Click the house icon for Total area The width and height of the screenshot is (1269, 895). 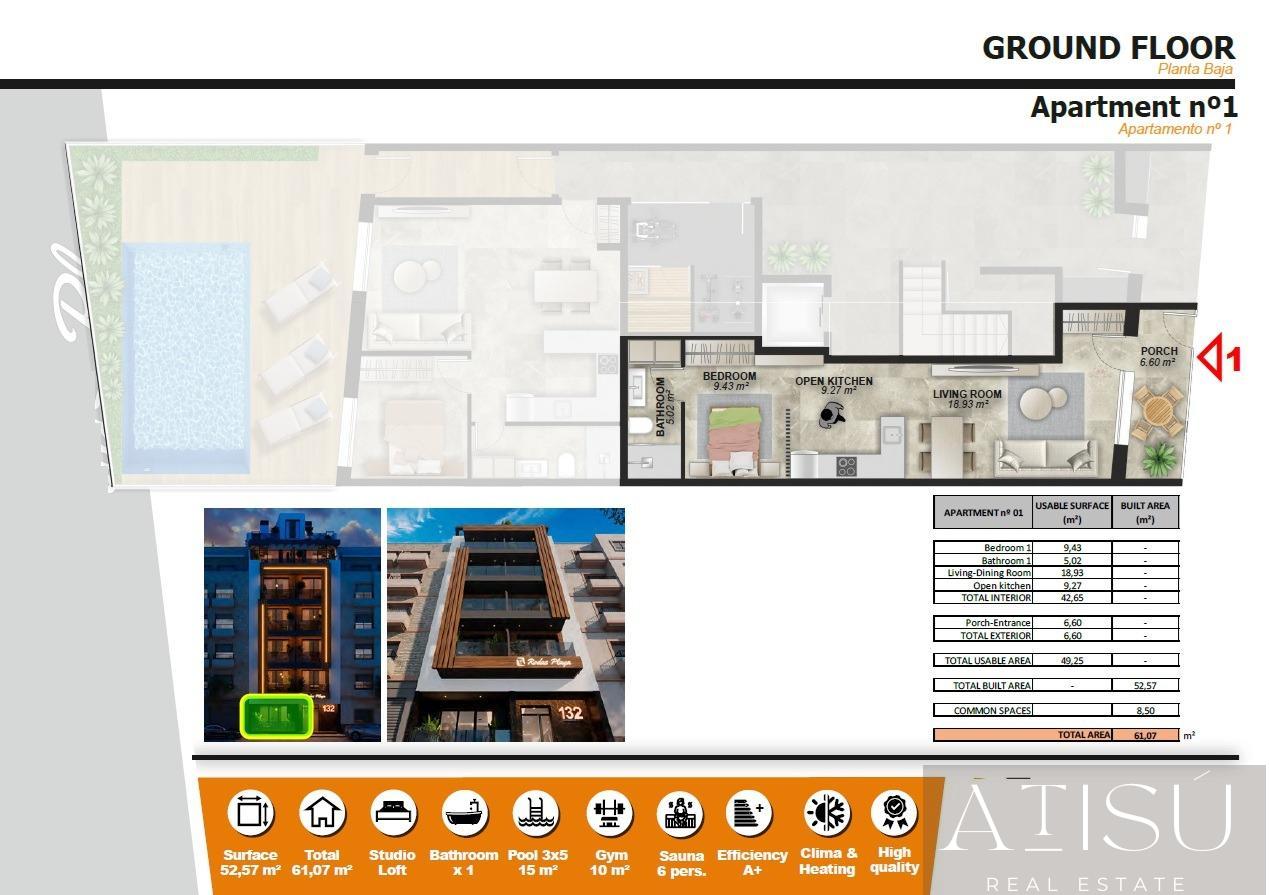pos(321,813)
